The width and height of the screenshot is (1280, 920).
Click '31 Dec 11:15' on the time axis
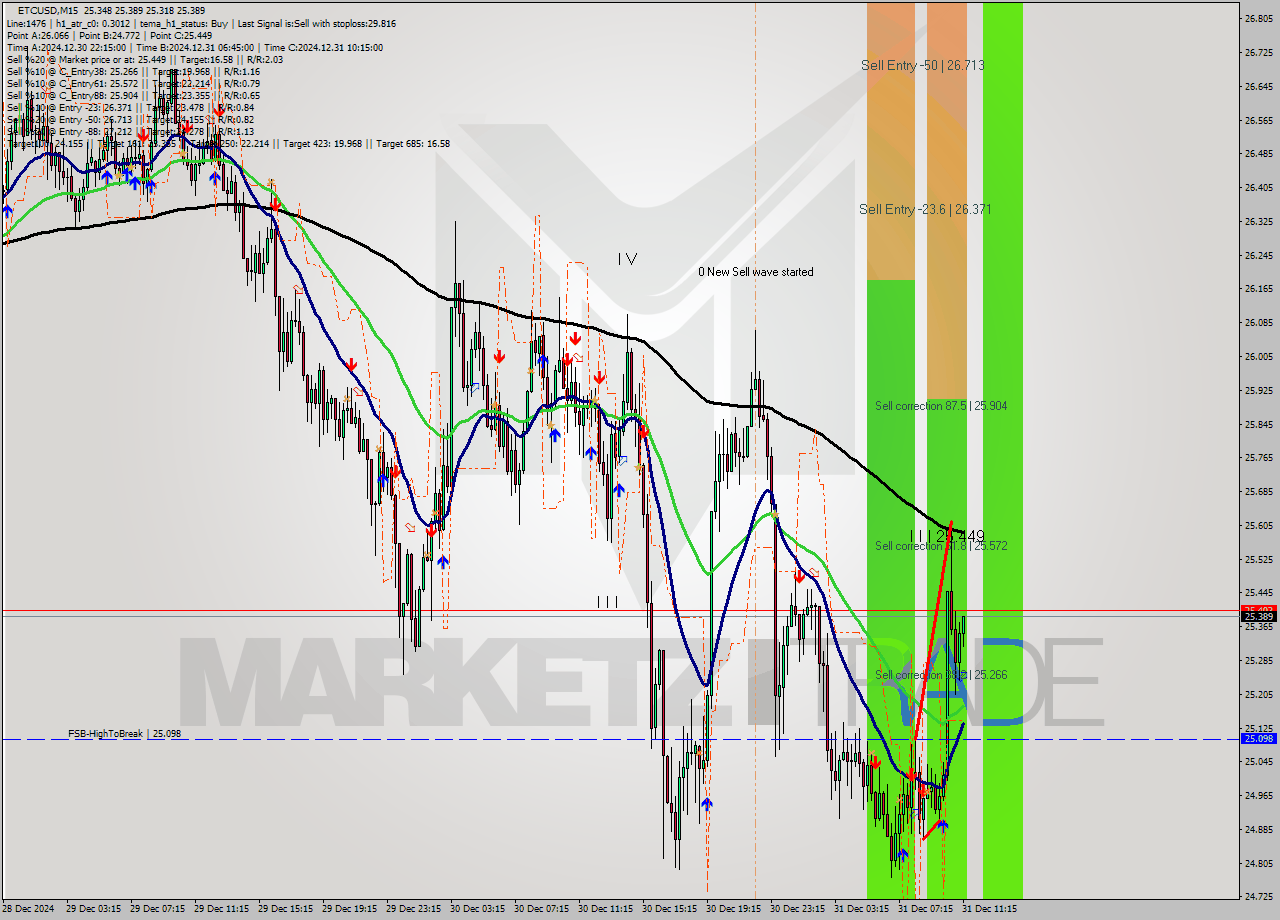pyautogui.click(x=988, y=909)
